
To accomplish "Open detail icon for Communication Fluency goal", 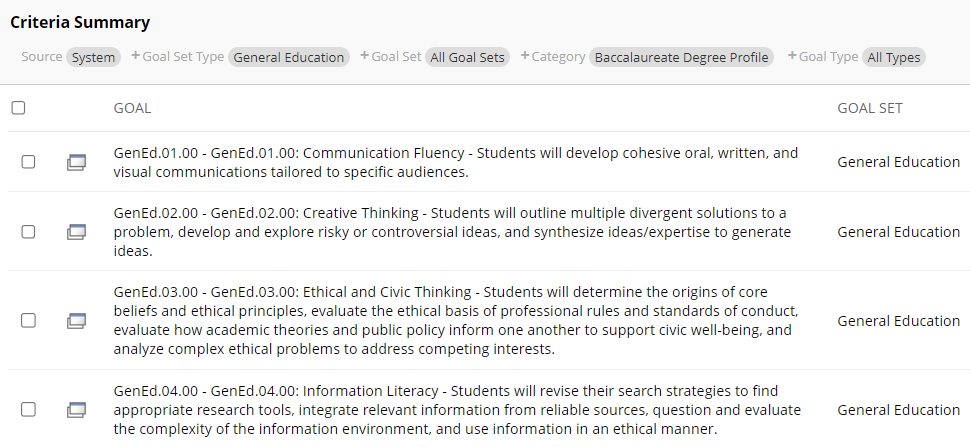I will [x=76, y=163].
